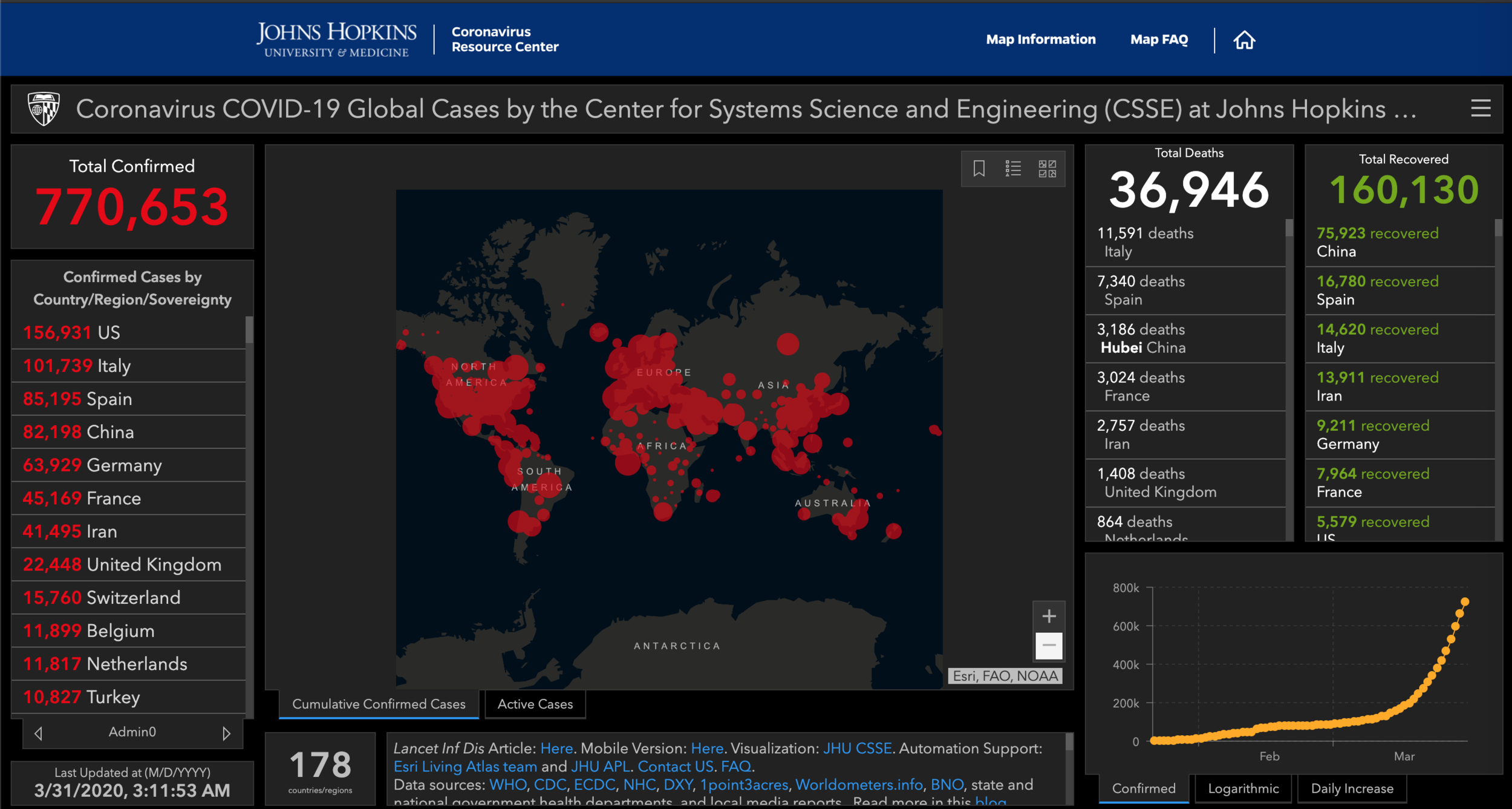Select 11,591 deaths Italy row
The height and width of the screenshot is (809, 1512).
1185,242
